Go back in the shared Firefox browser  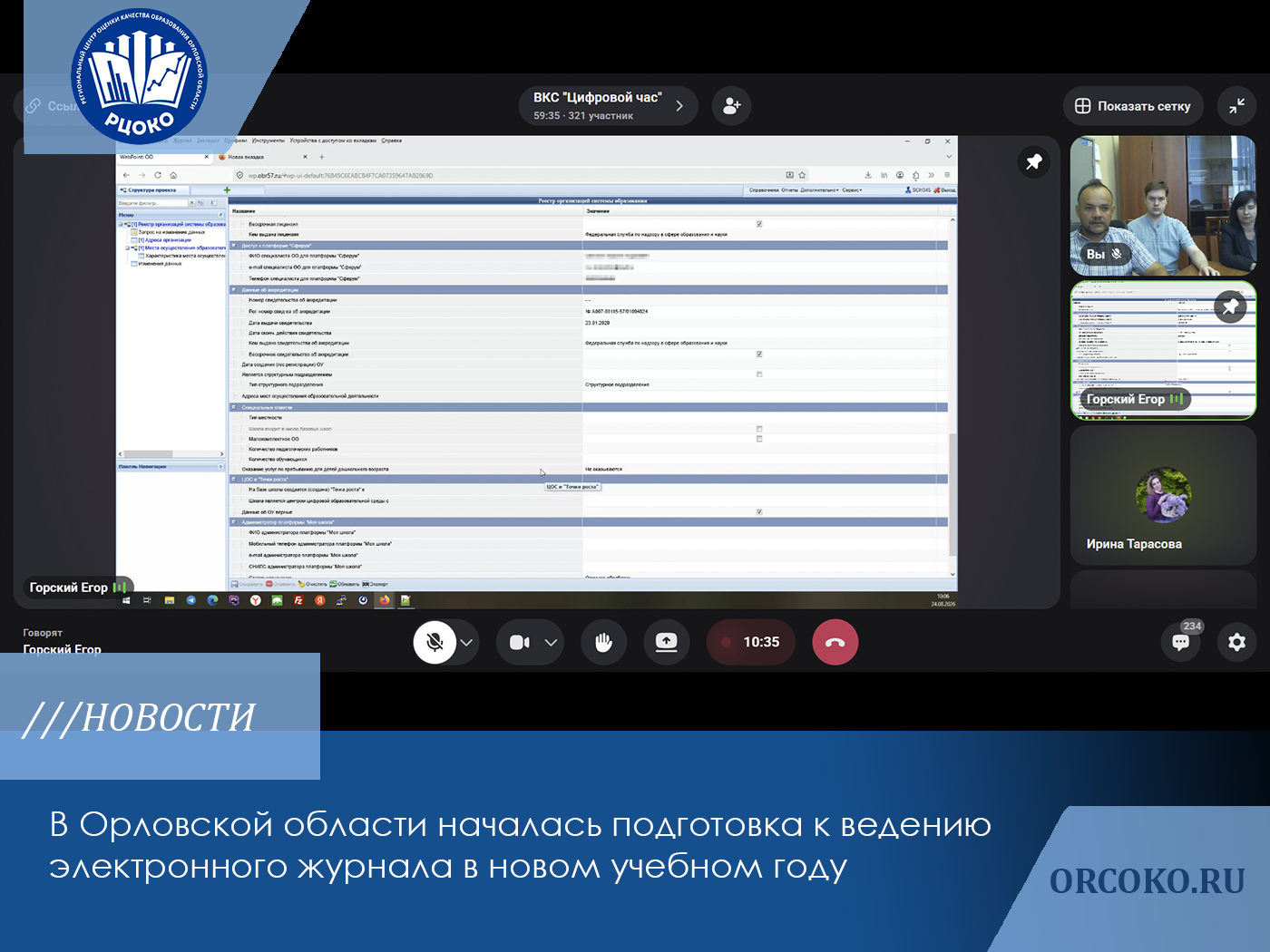click(x=126, y=175)
